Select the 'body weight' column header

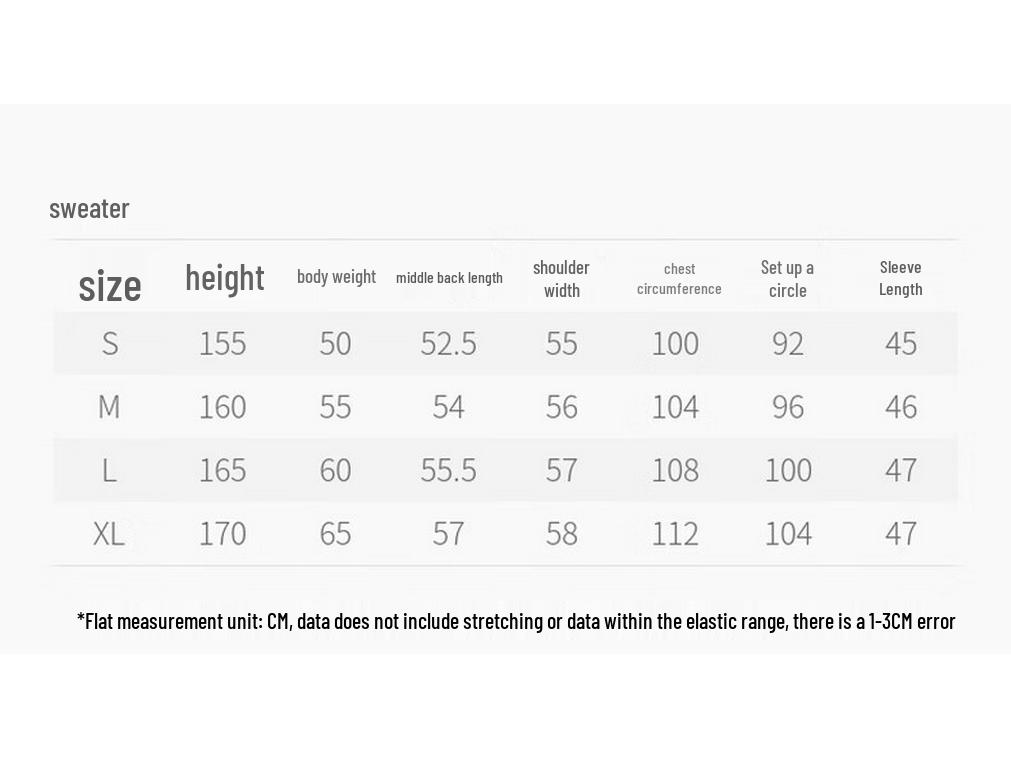tap(336, 277)
